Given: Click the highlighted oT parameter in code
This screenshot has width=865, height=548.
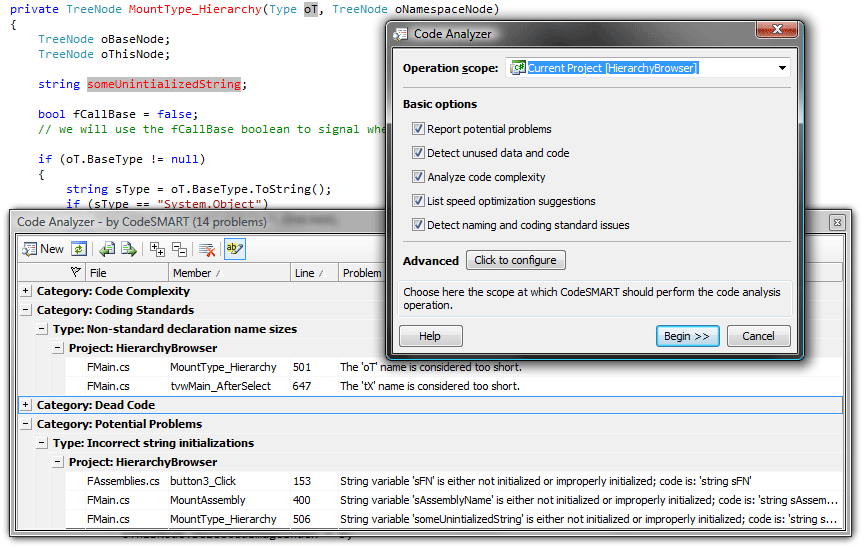Looking at the screenshot, I should click(x=311, y=9).
